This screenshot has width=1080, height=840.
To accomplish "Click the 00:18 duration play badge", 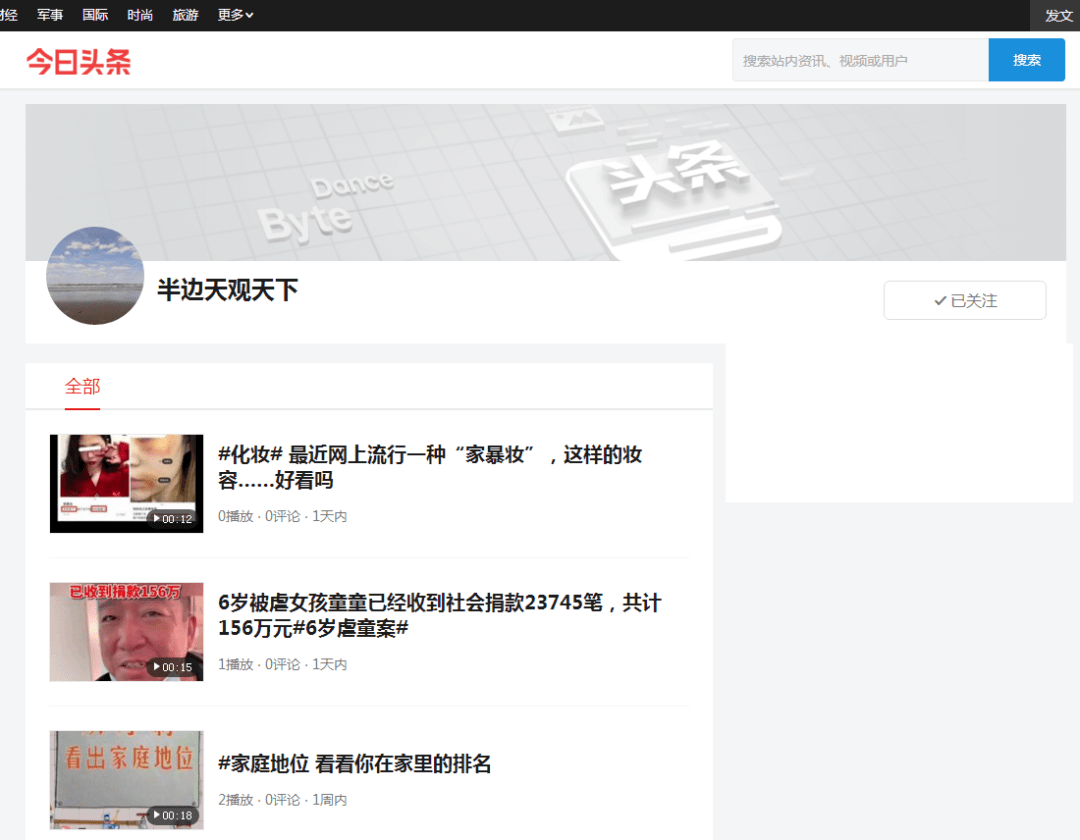I will [x=171, y=816].
